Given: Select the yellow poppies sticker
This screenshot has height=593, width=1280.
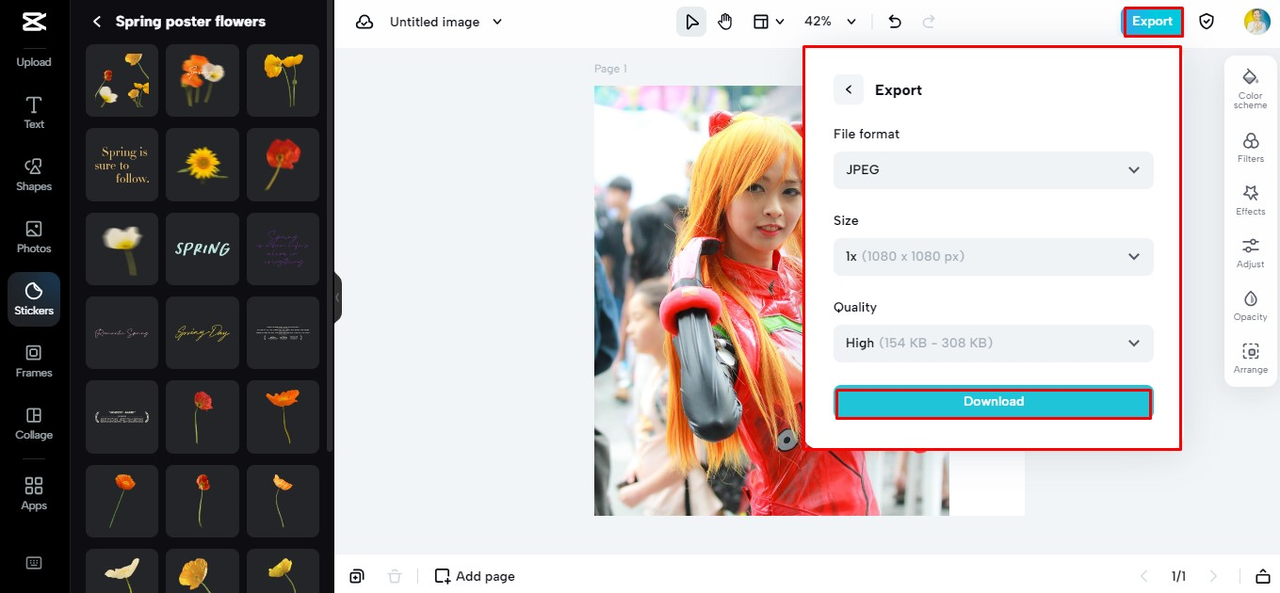Looking at the screenshot, I should (283, 80).
